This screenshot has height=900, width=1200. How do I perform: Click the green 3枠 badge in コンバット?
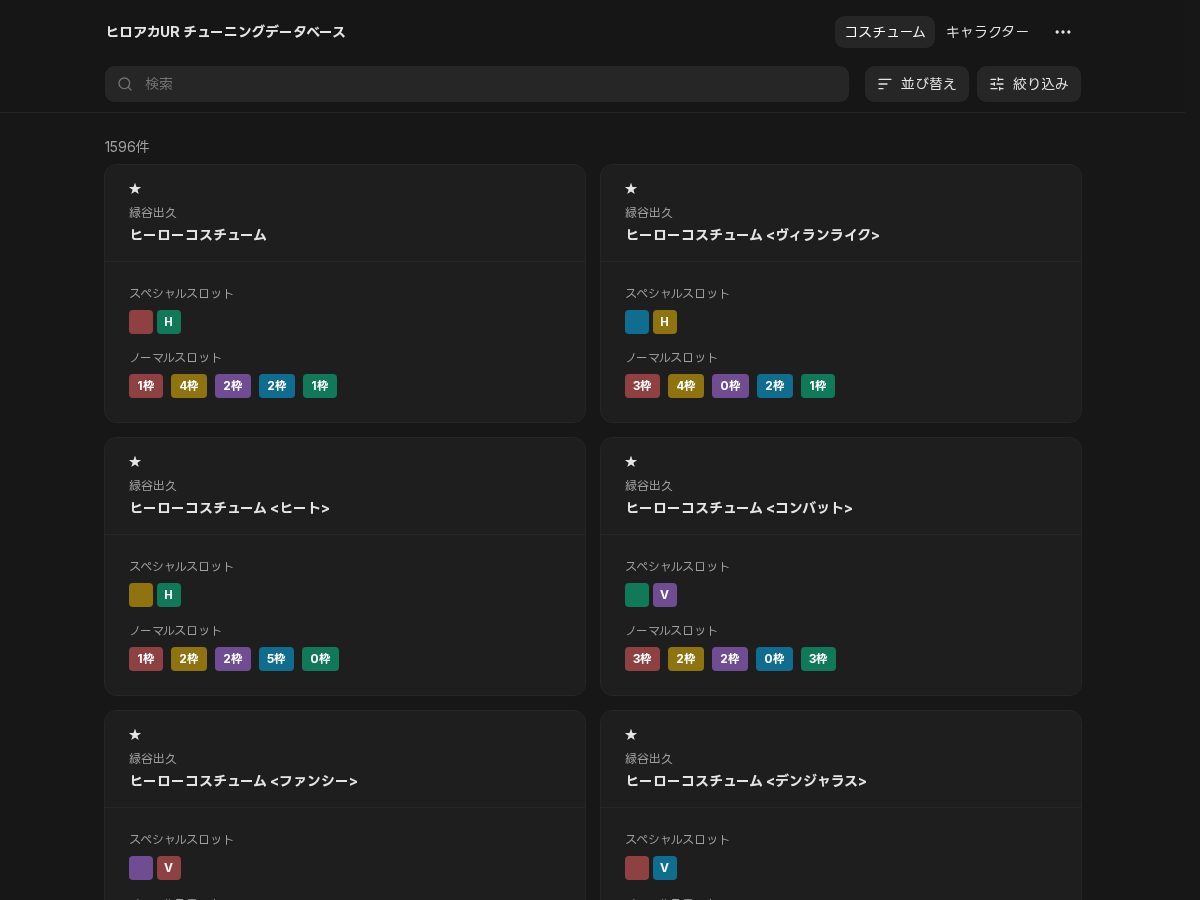pos(818,659)
